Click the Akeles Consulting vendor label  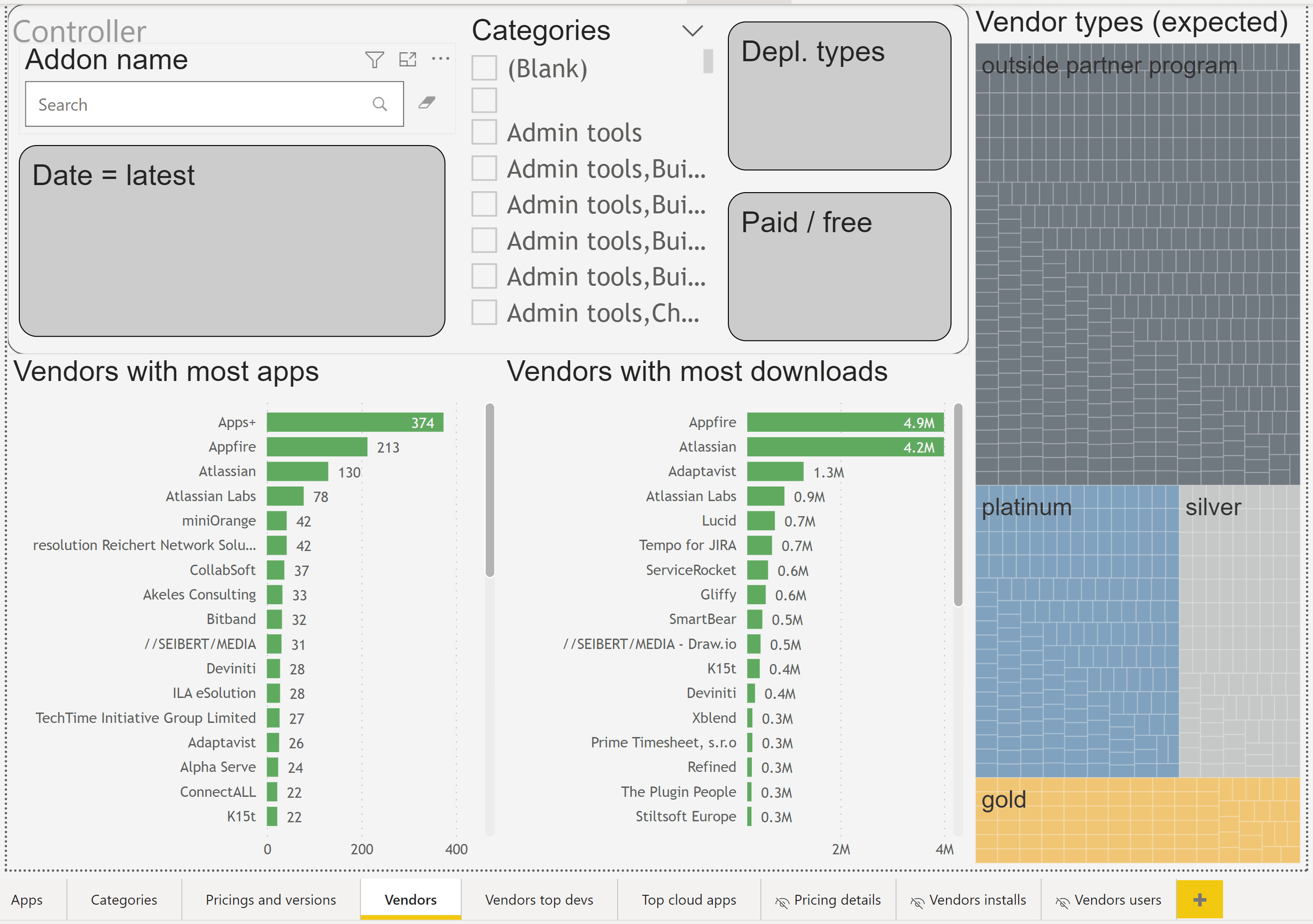point(199,595)
